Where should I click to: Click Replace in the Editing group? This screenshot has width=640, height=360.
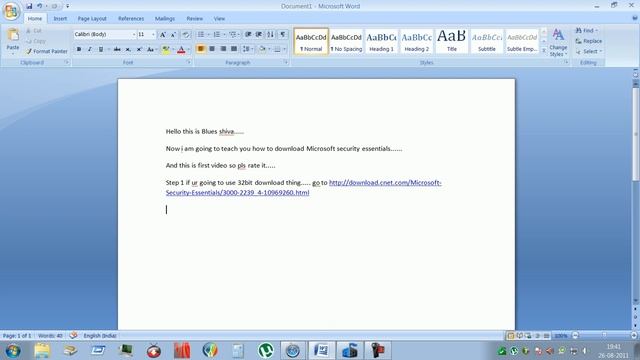click(589, 41)
